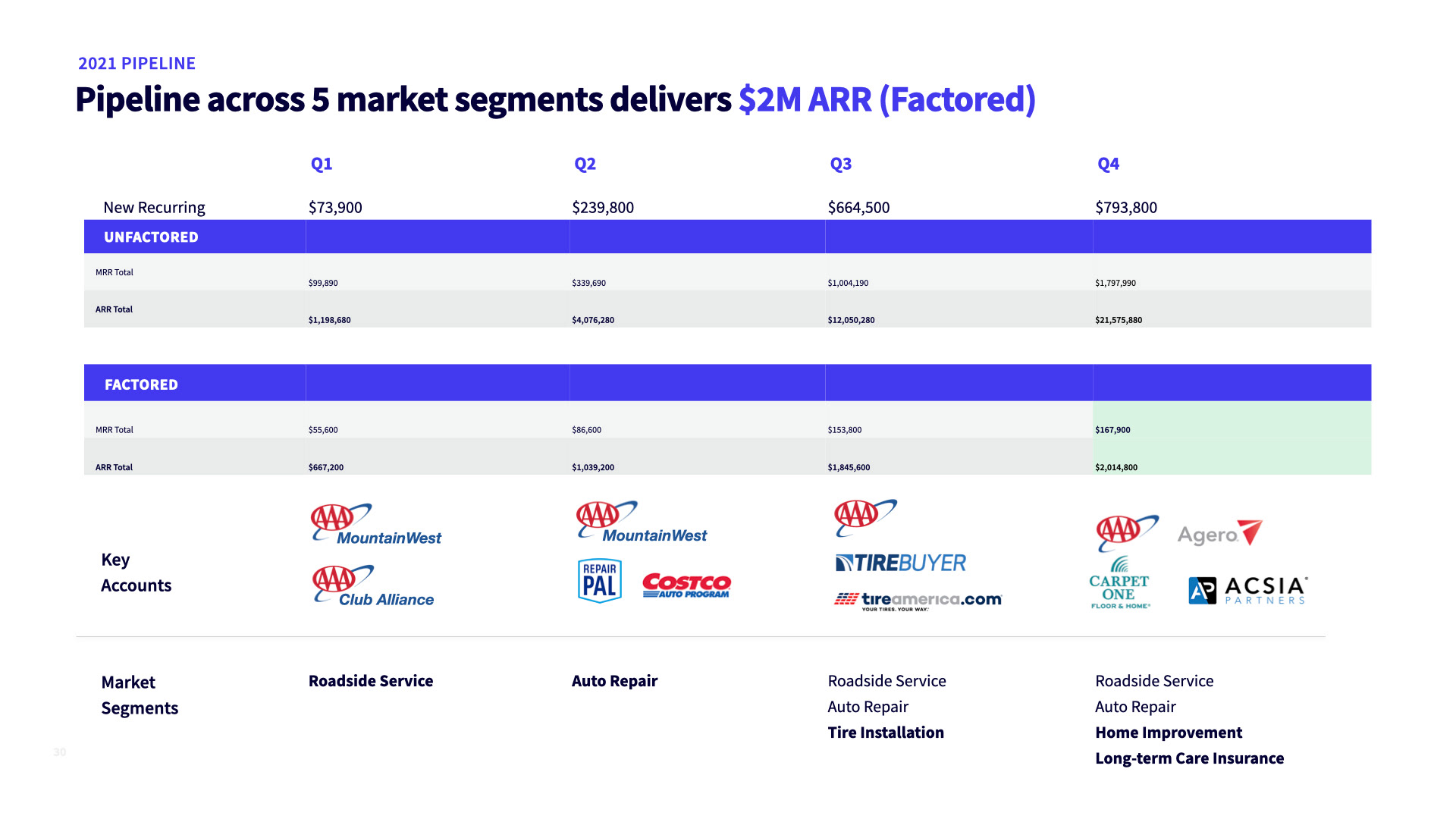Select the ACSIA Partners logo
Screen dimensions: 1456x819
[1247, 590]
